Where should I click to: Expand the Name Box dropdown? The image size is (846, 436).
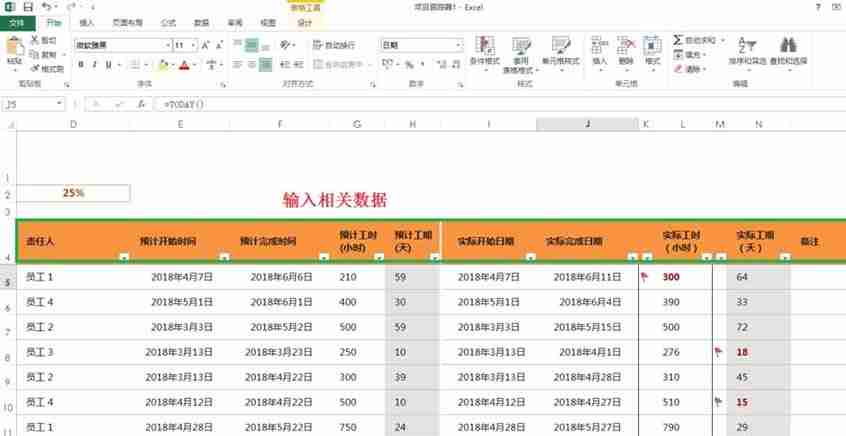tap(59, 104)
